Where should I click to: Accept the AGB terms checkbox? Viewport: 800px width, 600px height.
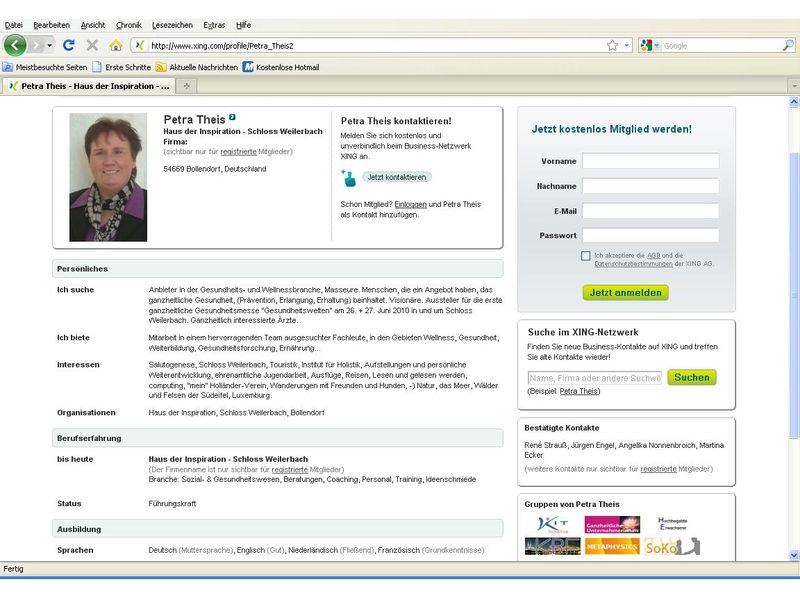[x=586, y=256]
